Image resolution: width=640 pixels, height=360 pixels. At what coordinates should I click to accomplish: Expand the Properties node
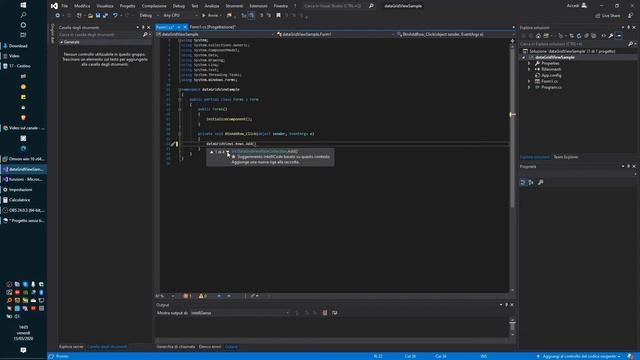tap(529, 64)
